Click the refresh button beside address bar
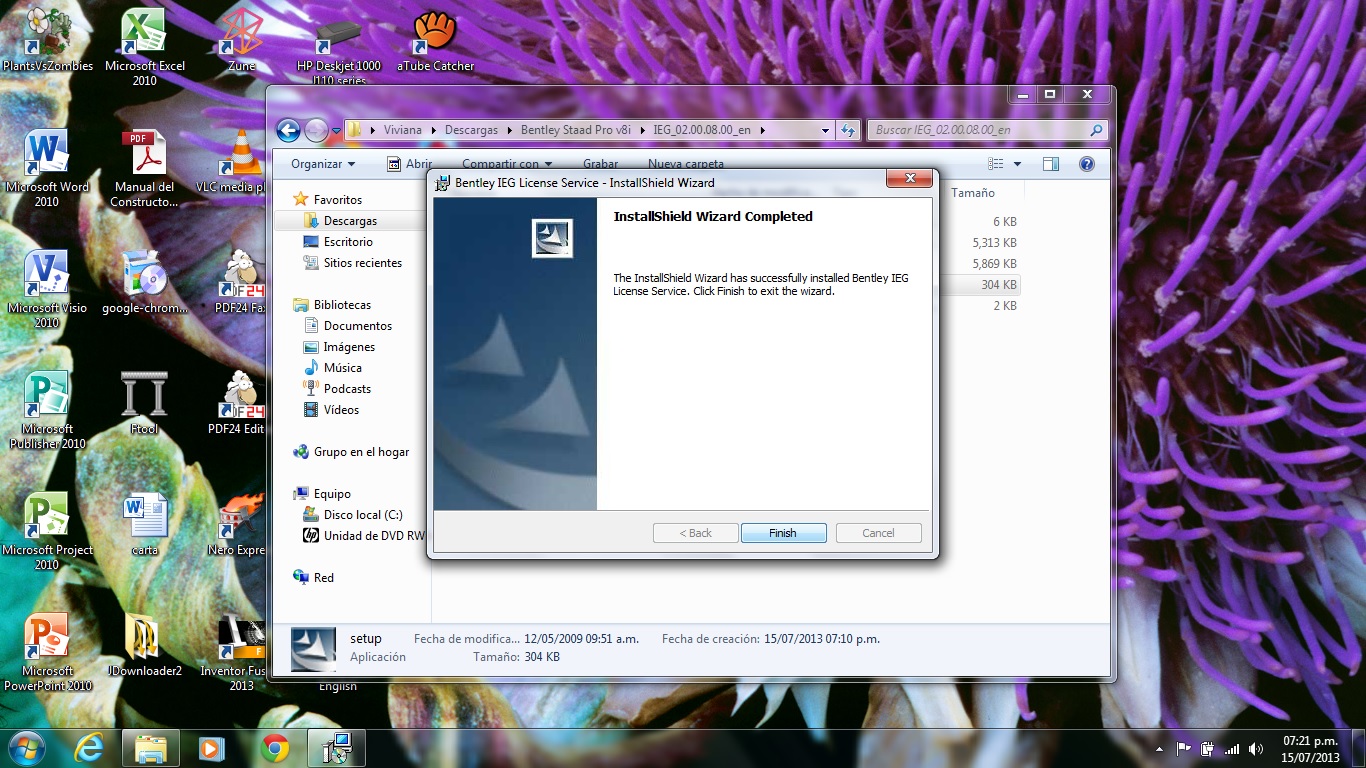Screen dimensions: 1366x768 coord(848,130)
